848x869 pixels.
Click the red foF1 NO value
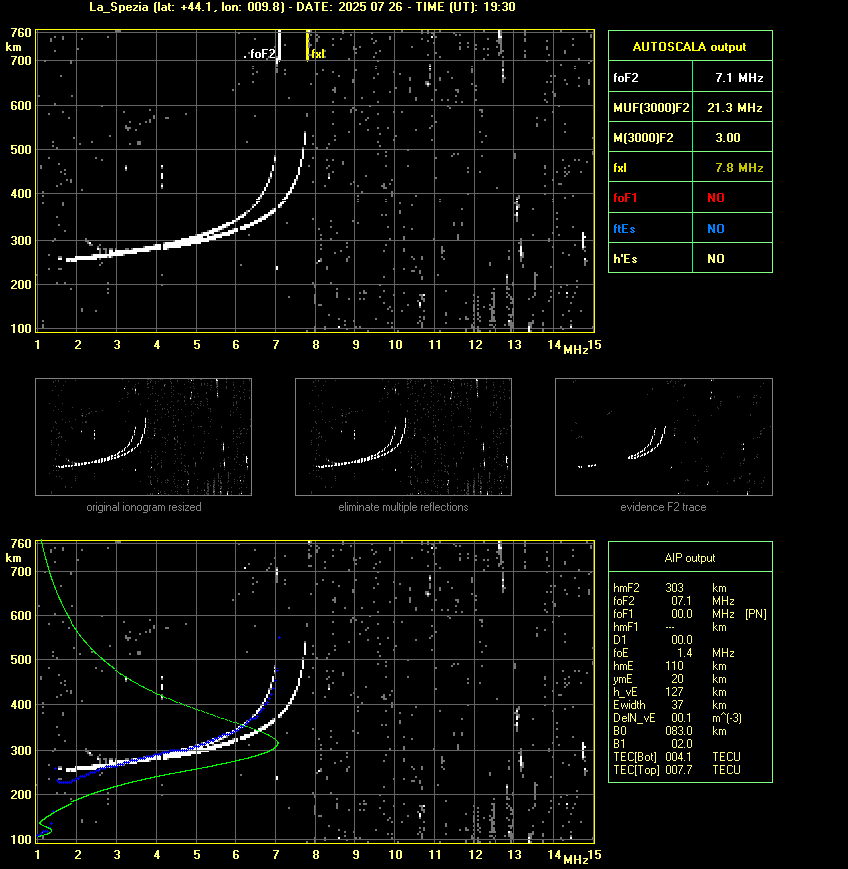coord(716,198)
